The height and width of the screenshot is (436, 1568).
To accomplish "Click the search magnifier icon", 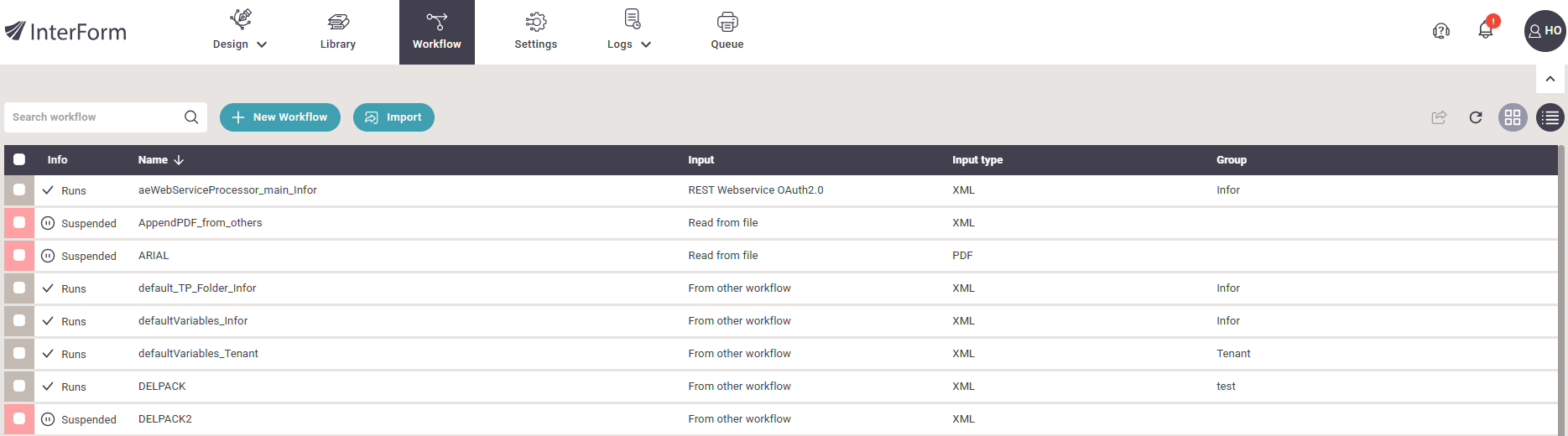I will pyautogui.click(x=191, y=117).
